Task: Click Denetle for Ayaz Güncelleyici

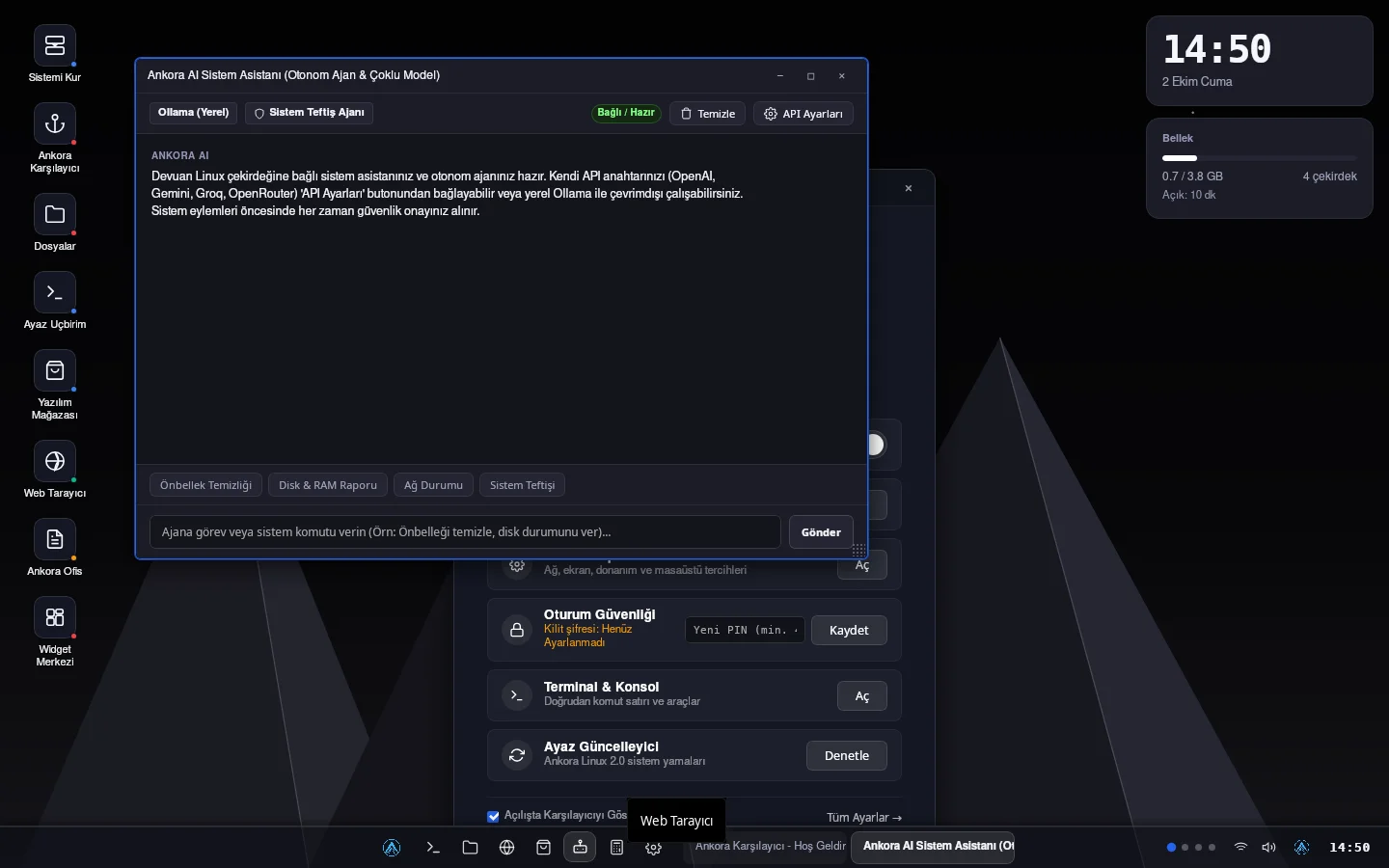Action: [x=847, y=756]
